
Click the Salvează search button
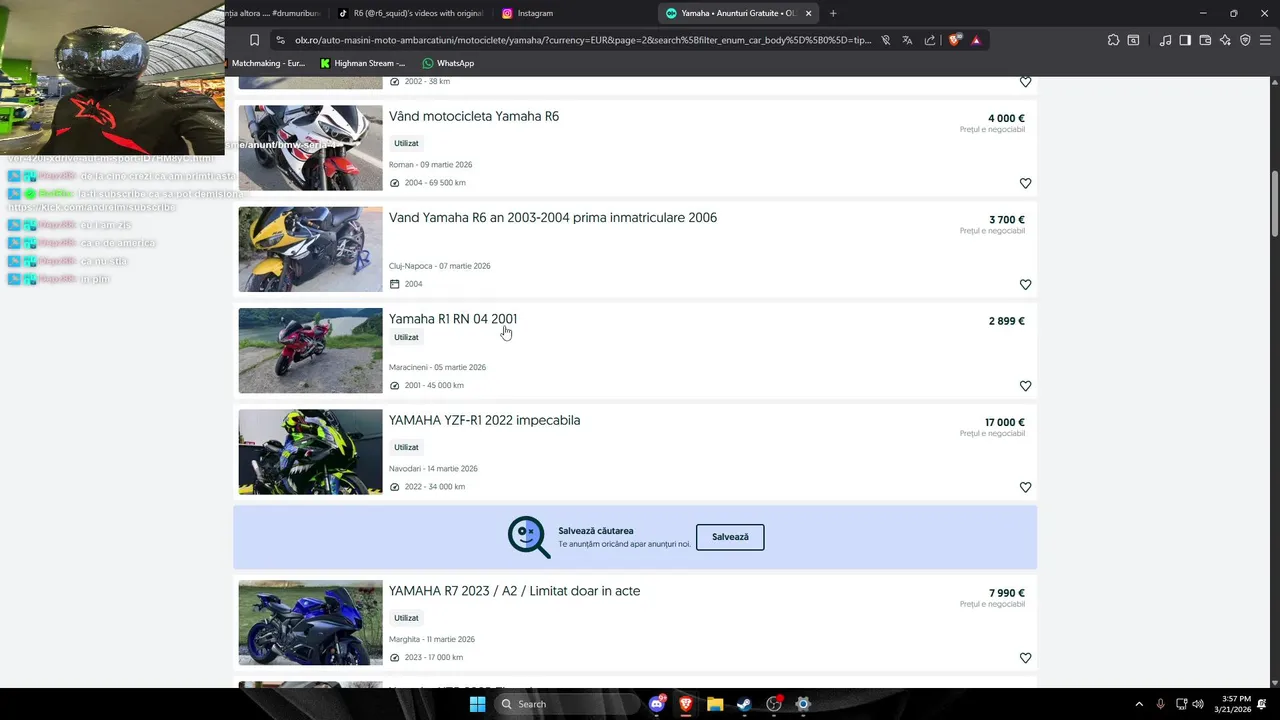click(x=730, y=537)
